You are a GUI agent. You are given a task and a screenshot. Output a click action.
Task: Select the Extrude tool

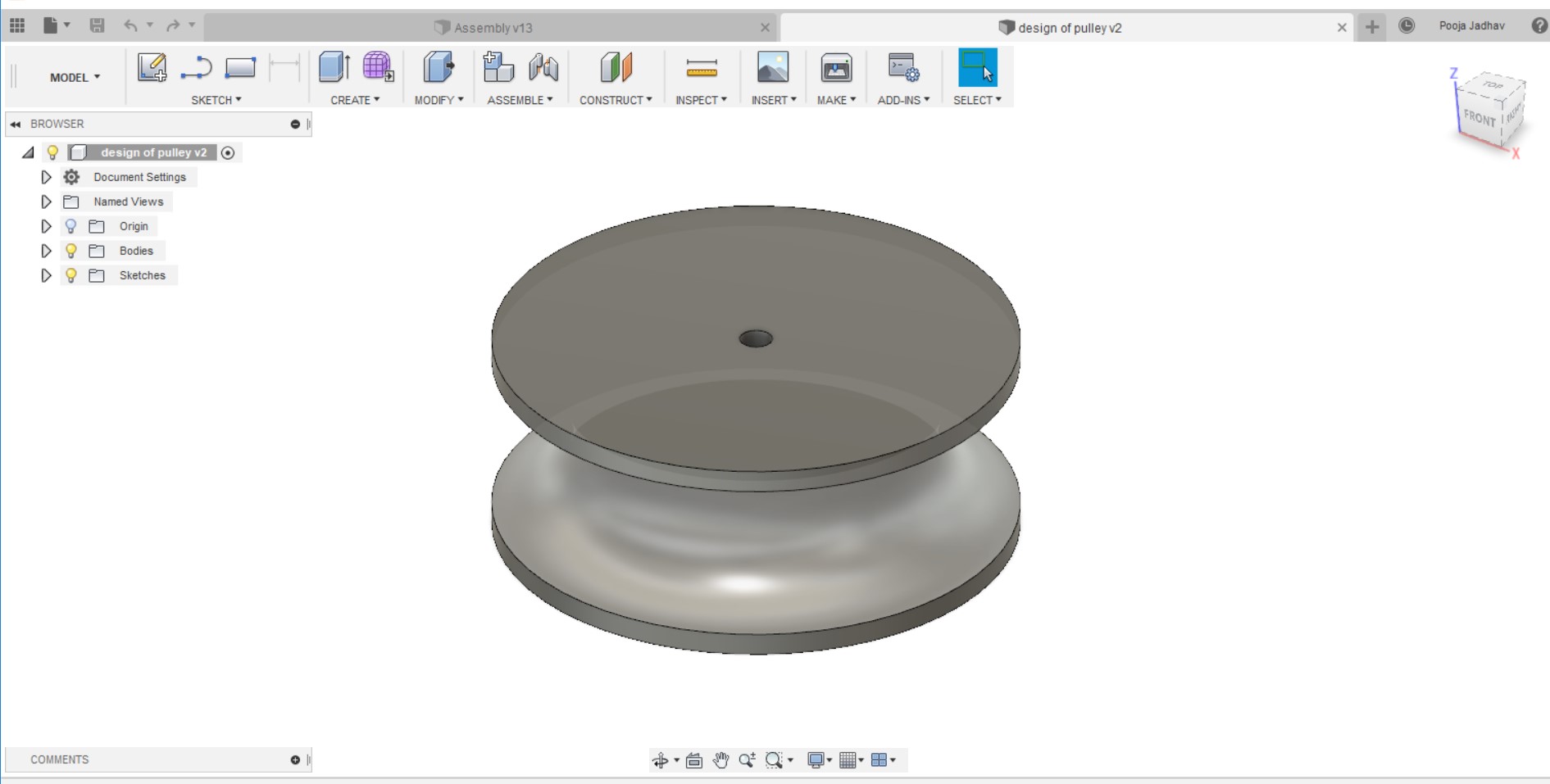[x=334, y=67]
